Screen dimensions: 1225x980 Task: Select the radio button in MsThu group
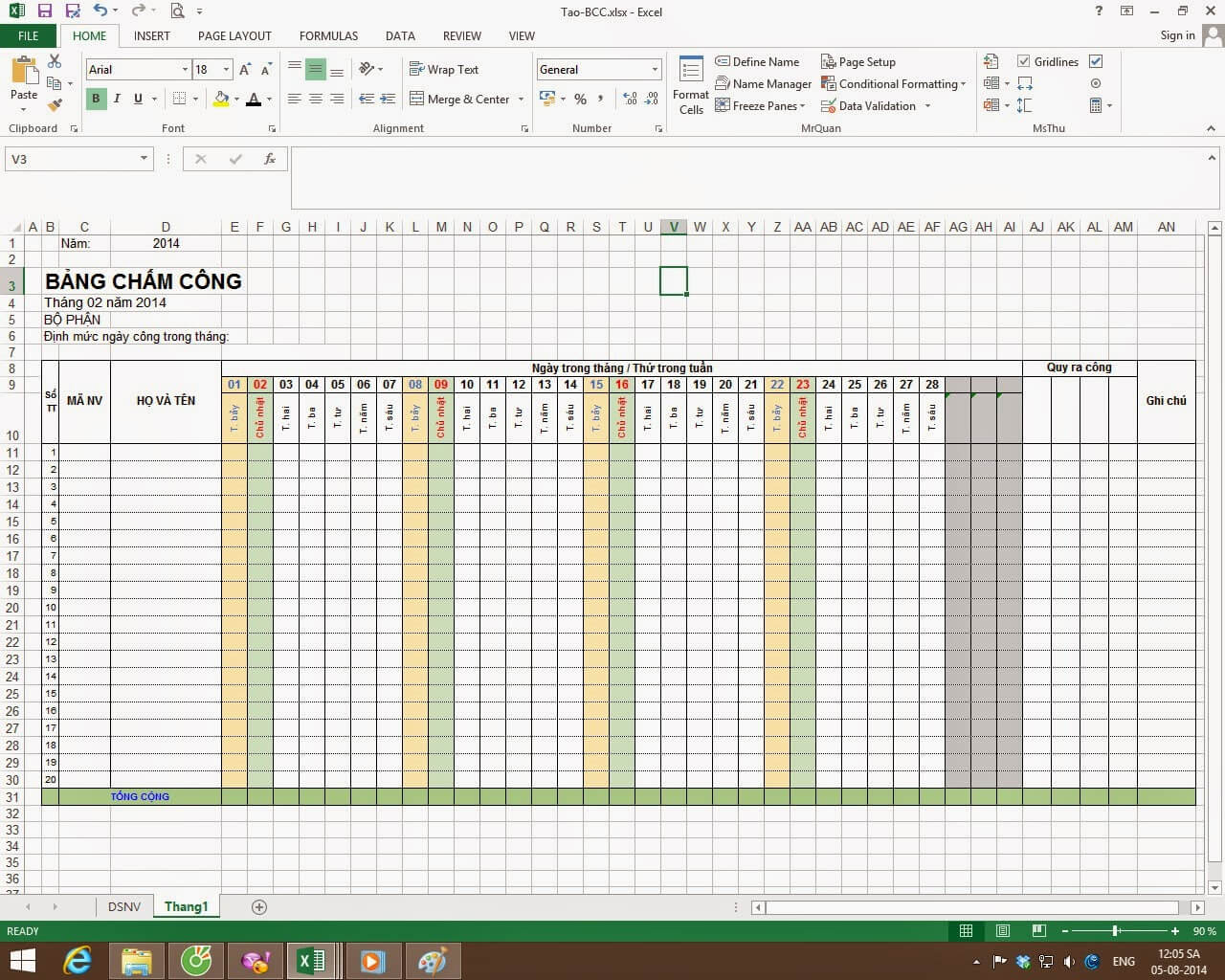pyautogui.click(x=1096, y=83)
